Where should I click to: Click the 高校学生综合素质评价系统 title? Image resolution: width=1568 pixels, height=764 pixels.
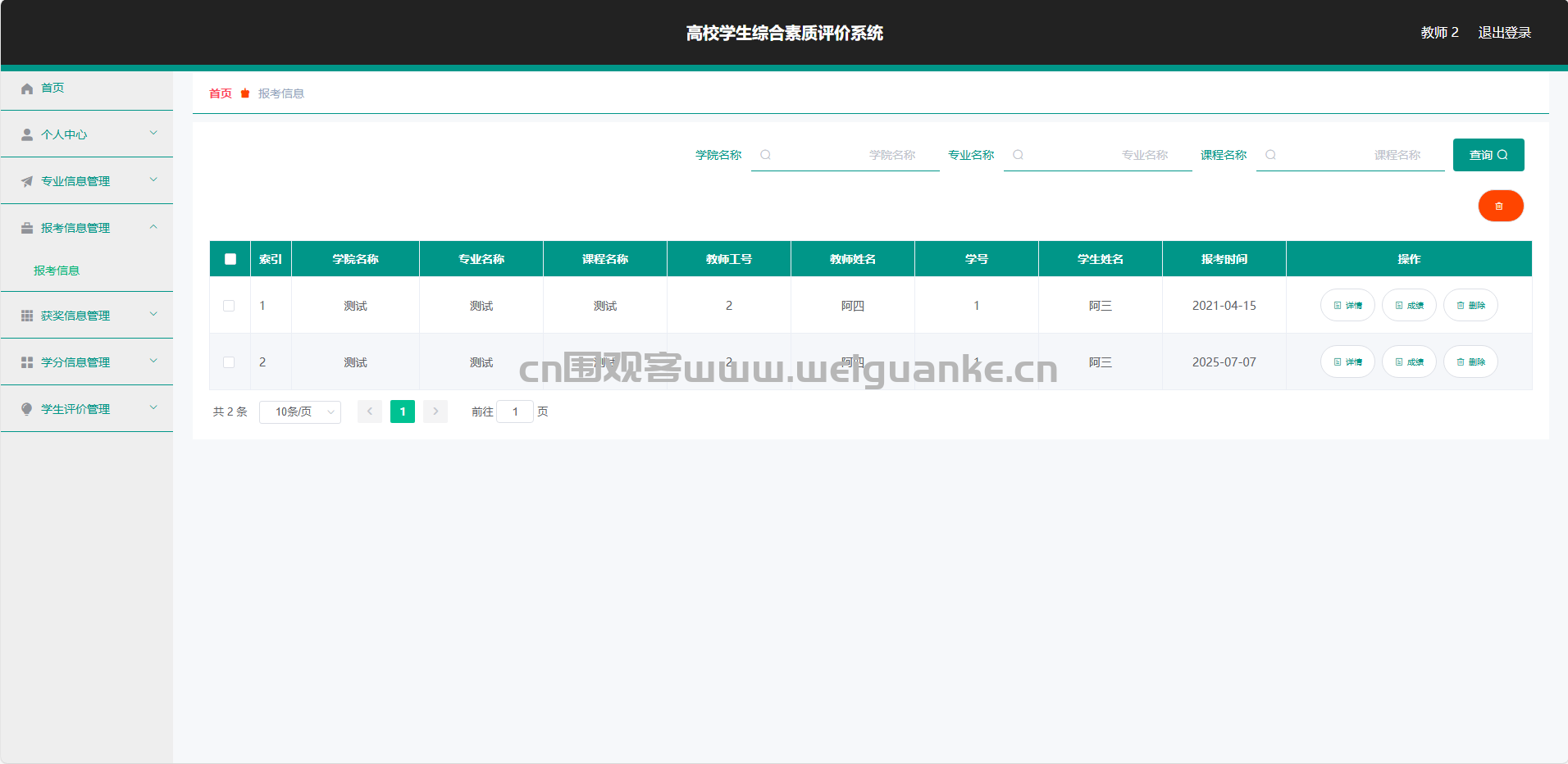785,33
